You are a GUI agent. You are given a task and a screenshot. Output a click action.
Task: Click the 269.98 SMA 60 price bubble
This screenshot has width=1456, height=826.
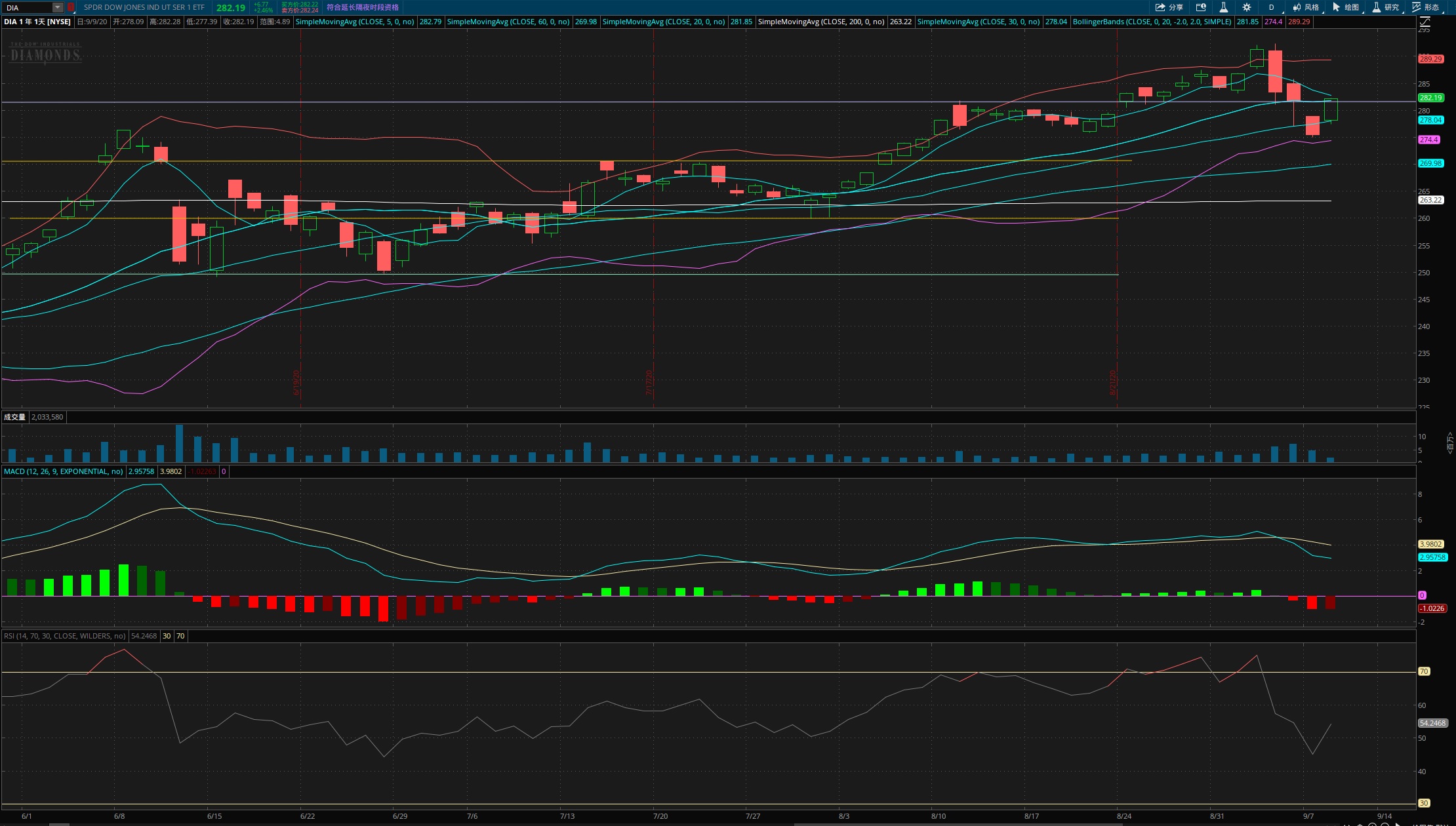tap(1430, 163)
